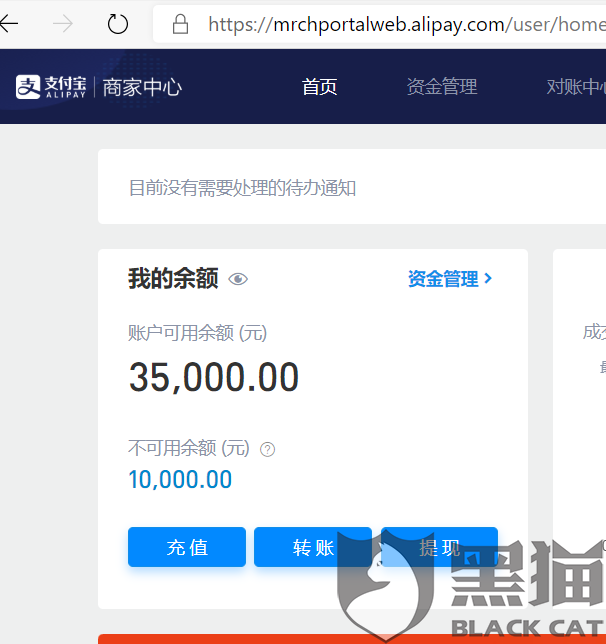Open the 资金管理 navigation tab
Screen dimensions: 606x644
coord(442,87)
